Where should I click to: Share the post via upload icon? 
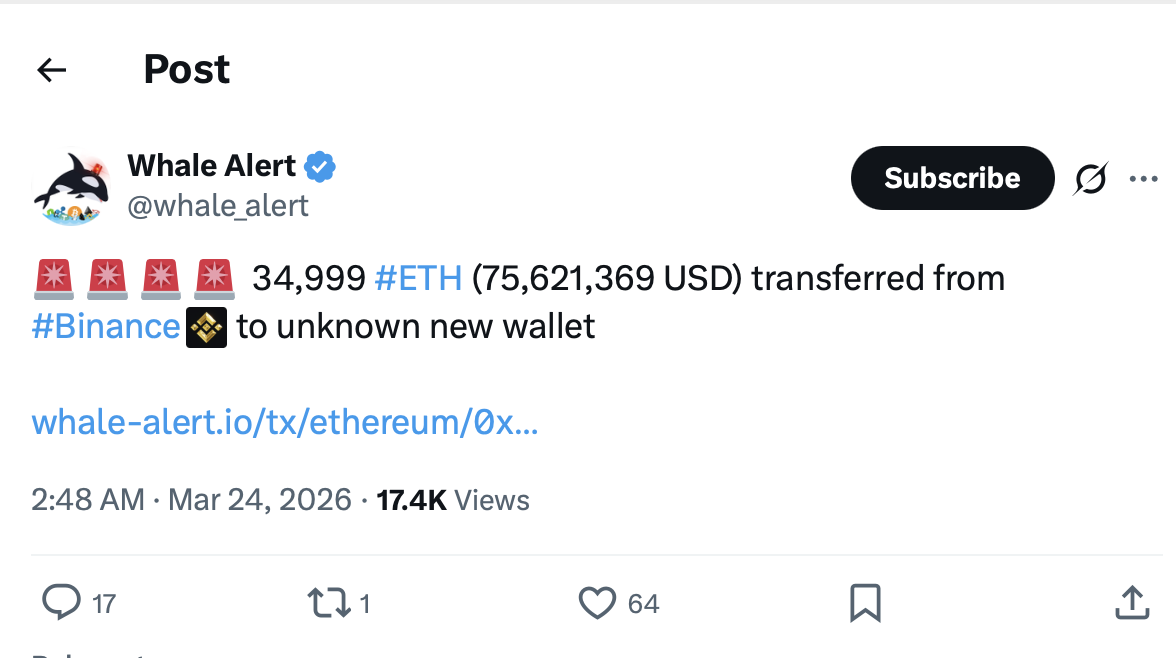(x=1131, y=603)
